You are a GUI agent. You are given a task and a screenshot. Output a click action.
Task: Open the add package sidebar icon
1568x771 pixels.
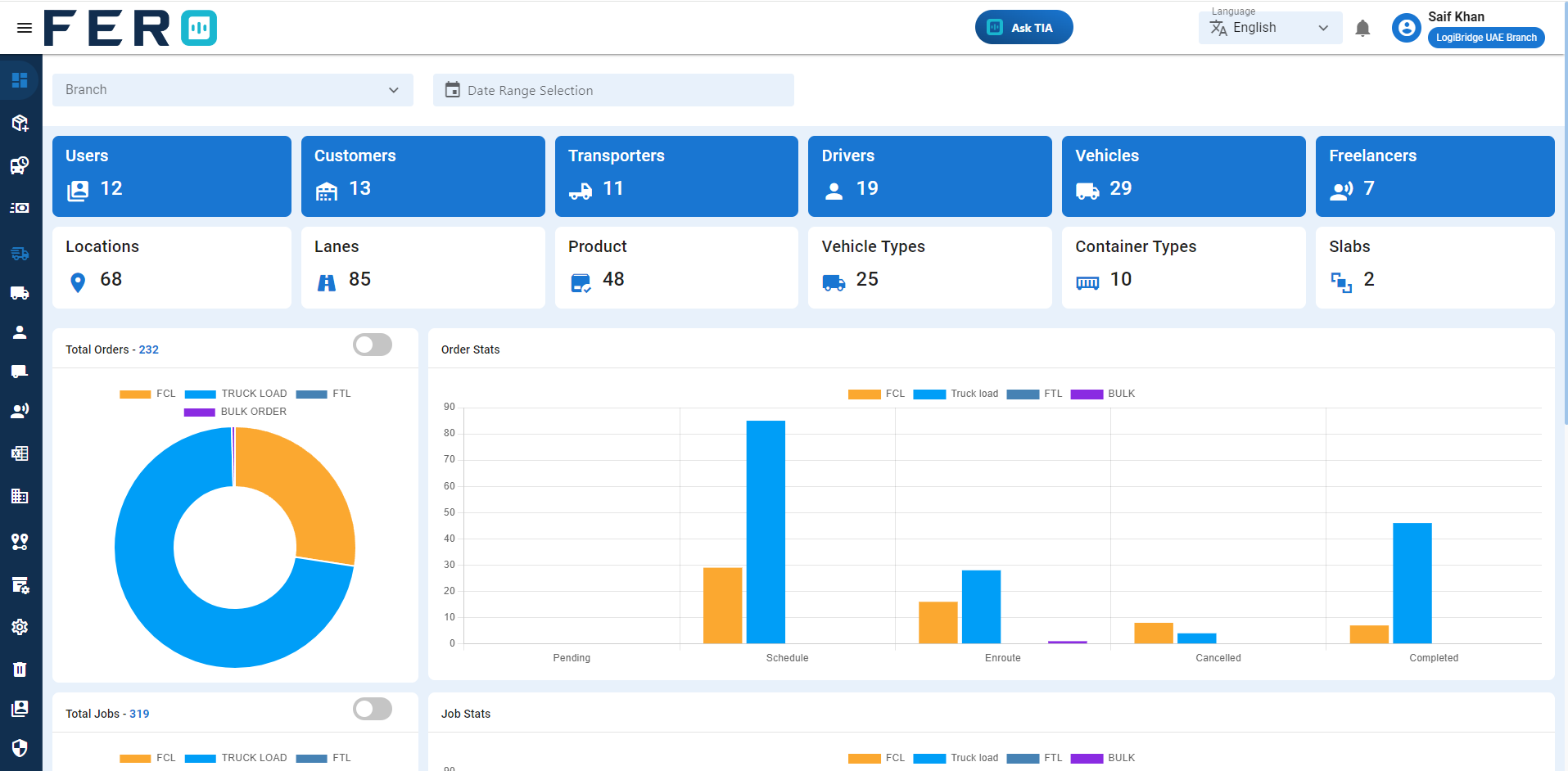tap(20, 124)
